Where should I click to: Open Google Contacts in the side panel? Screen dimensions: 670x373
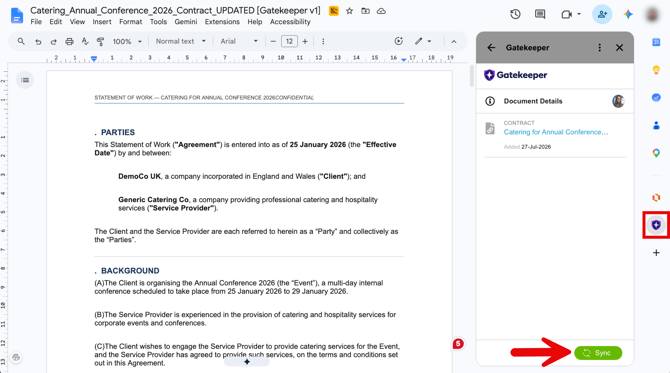coord(656,125)
